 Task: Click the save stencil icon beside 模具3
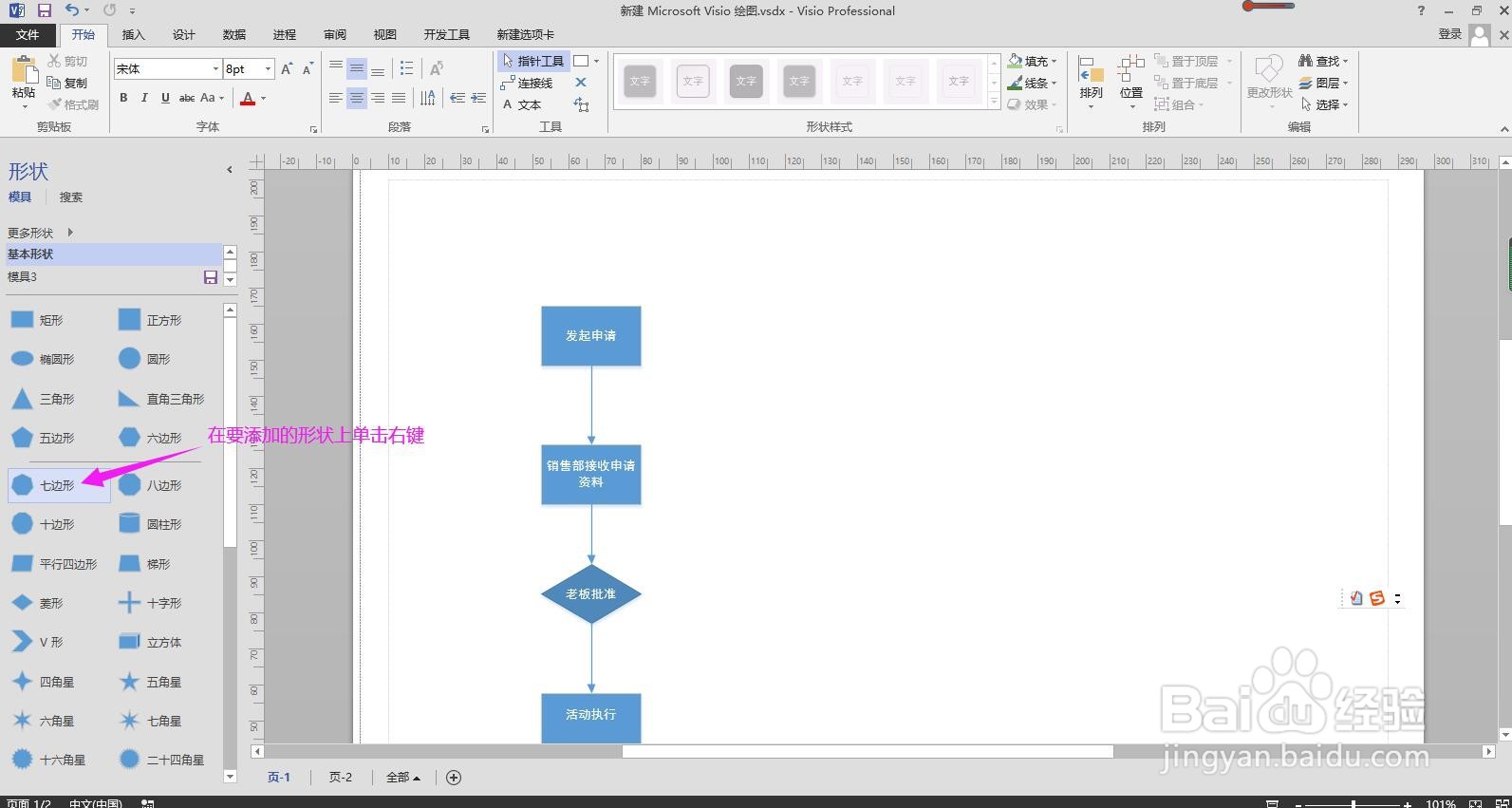pyautogui.click(x=211, y=277)
